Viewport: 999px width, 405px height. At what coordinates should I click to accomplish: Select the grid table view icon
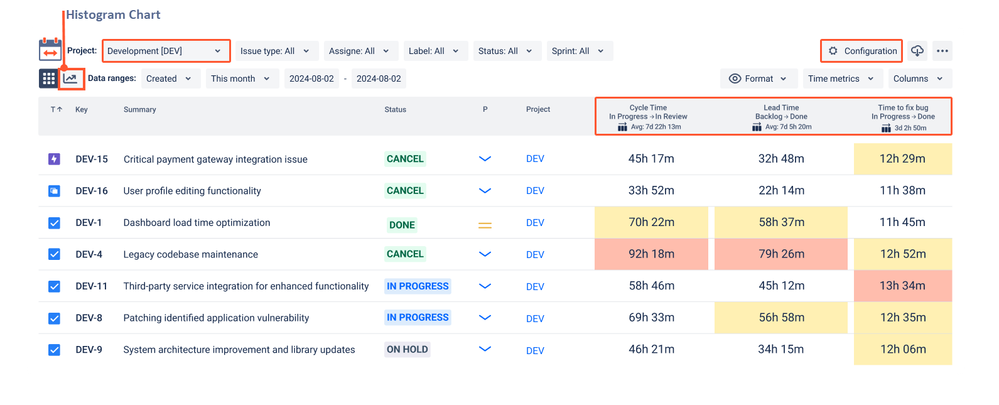coord(48,78)
